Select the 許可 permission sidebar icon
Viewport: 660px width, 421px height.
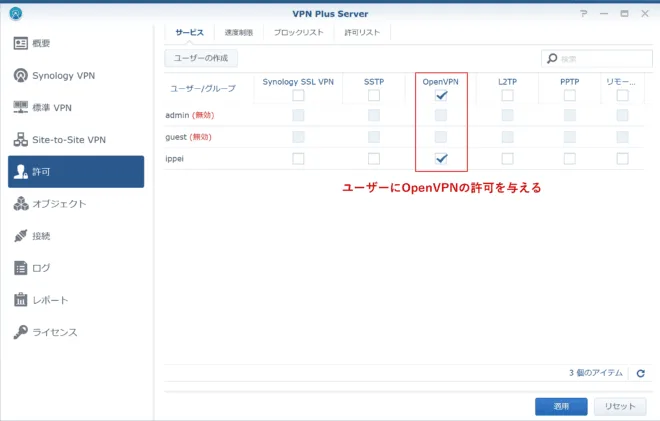21,171
